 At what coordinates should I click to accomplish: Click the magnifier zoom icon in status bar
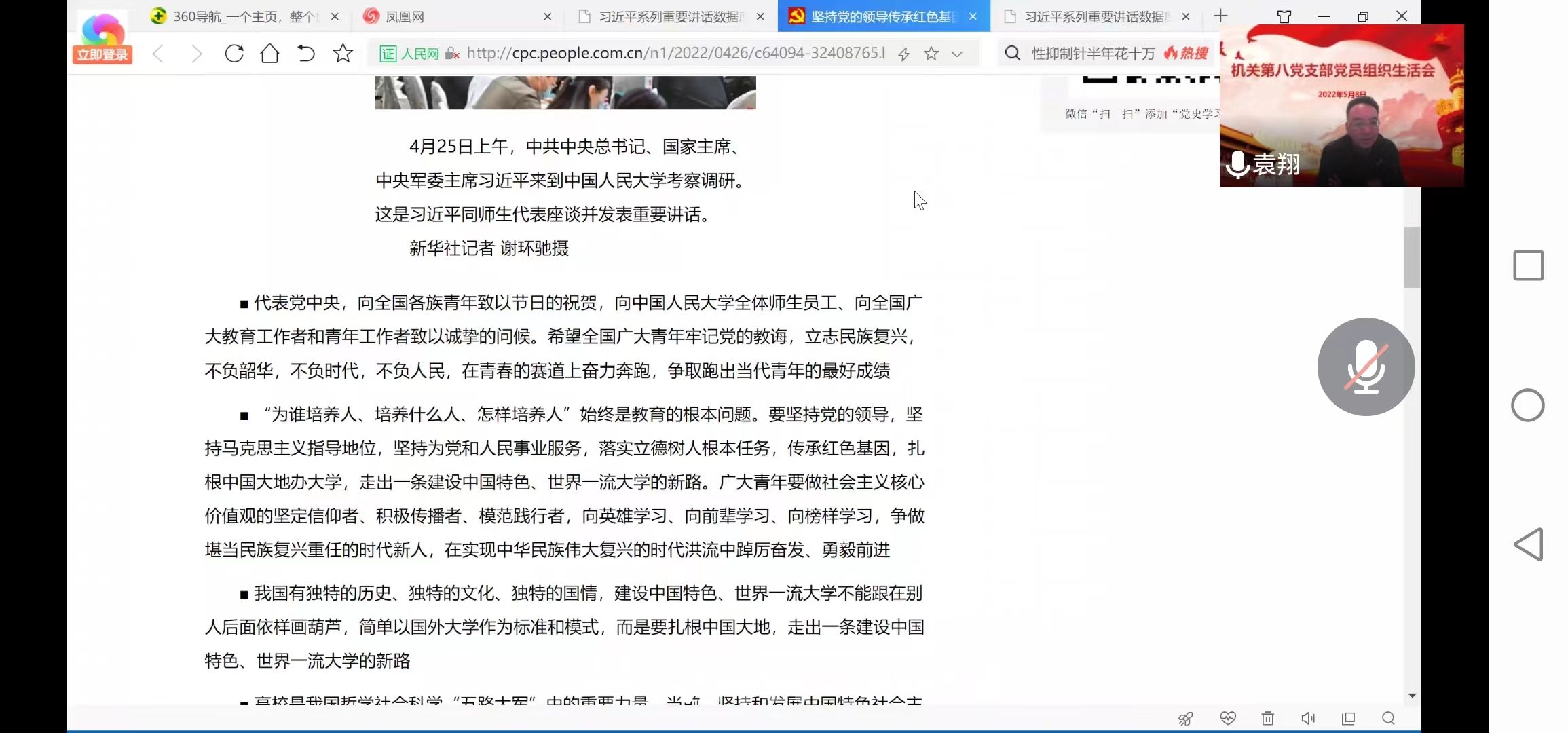(1388, 718)
